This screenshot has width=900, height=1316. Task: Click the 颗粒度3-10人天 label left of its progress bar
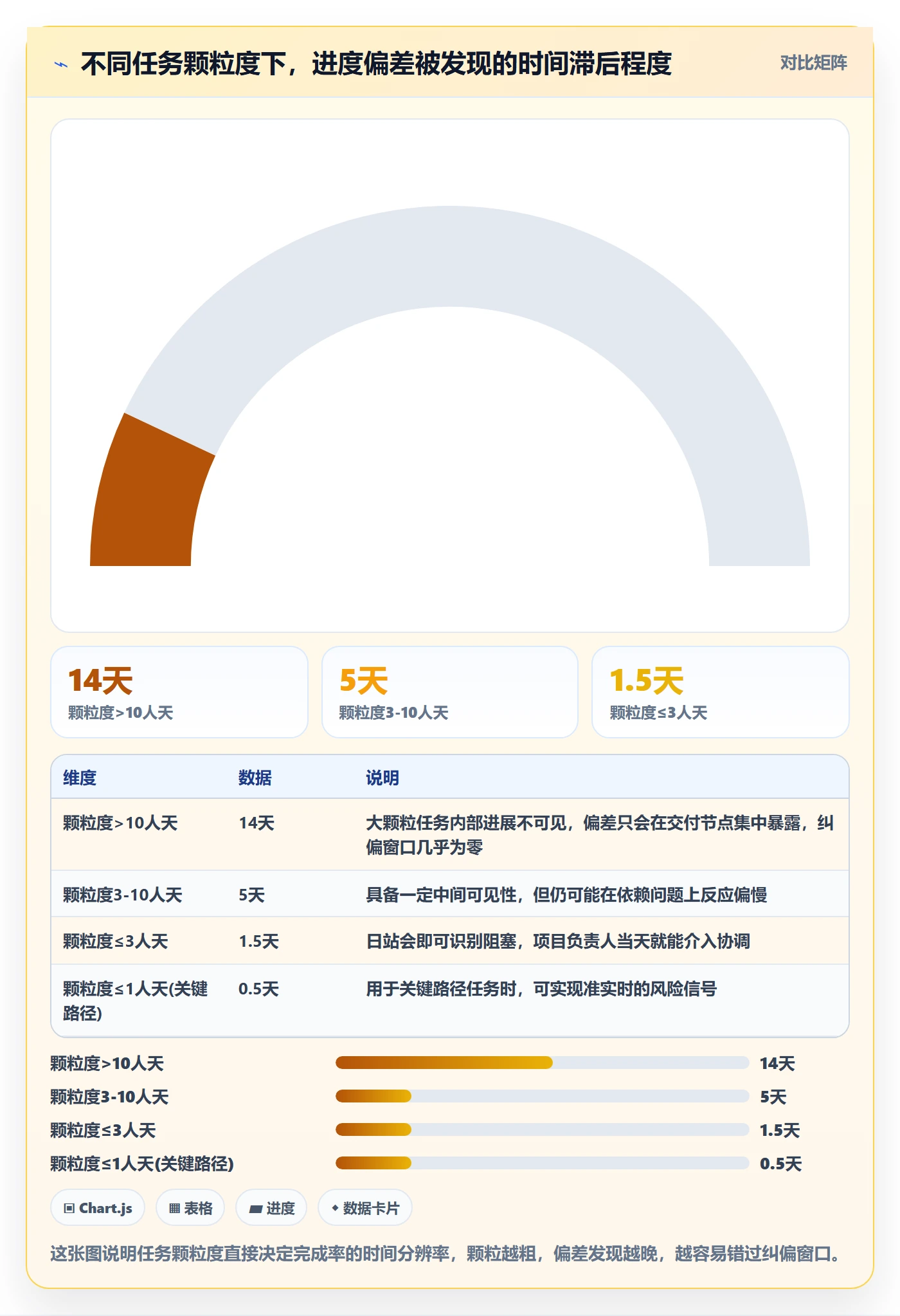tap(109, 1097)
